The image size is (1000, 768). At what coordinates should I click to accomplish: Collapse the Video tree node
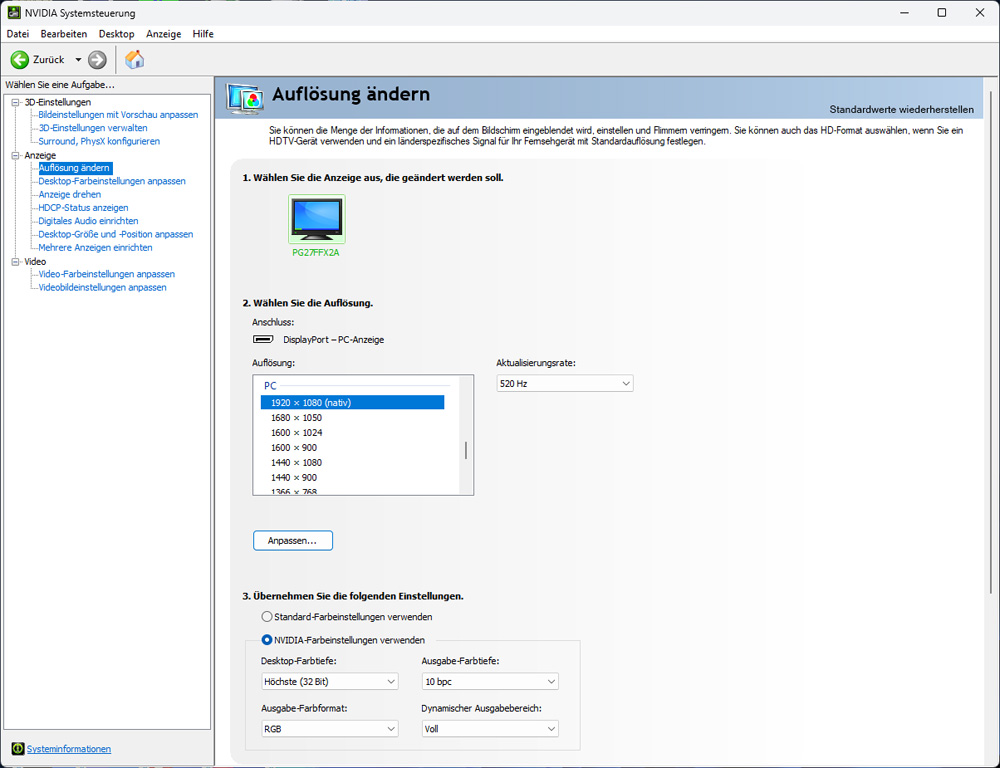pyautogui.click(x=16, y=262)
